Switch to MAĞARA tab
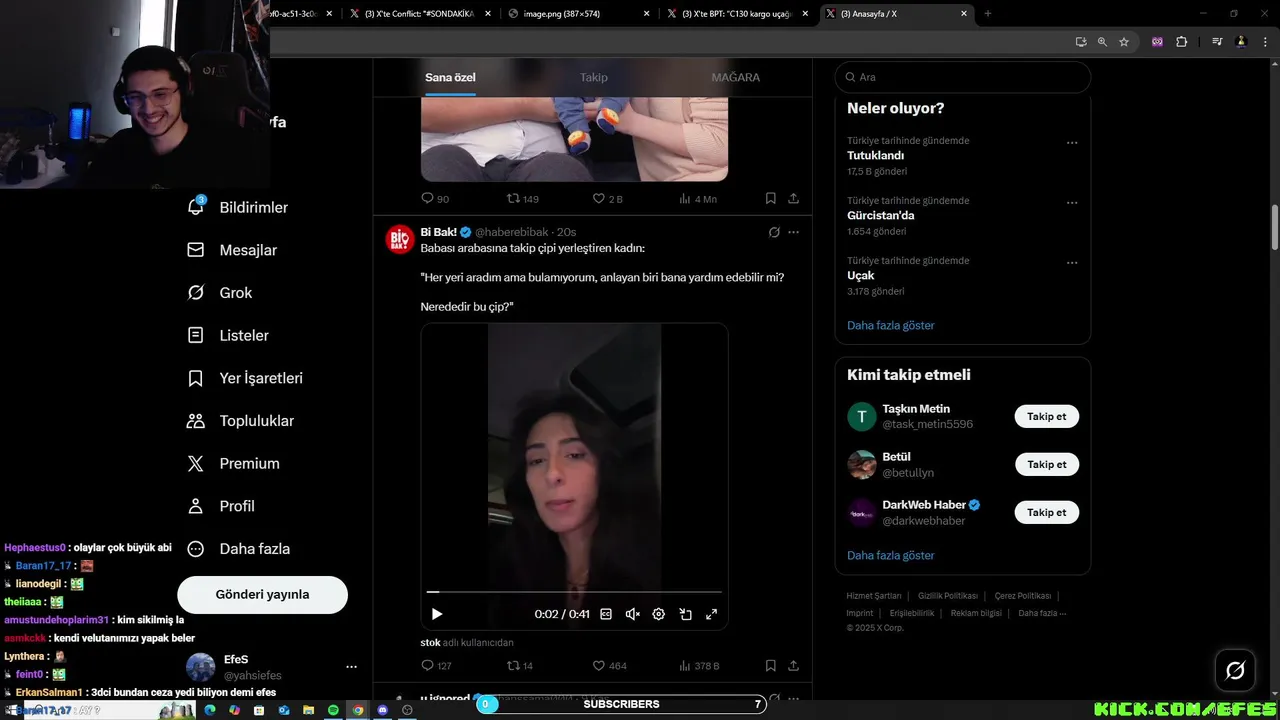This screenshot has width=1280, height=720. (x=736, y=77)
